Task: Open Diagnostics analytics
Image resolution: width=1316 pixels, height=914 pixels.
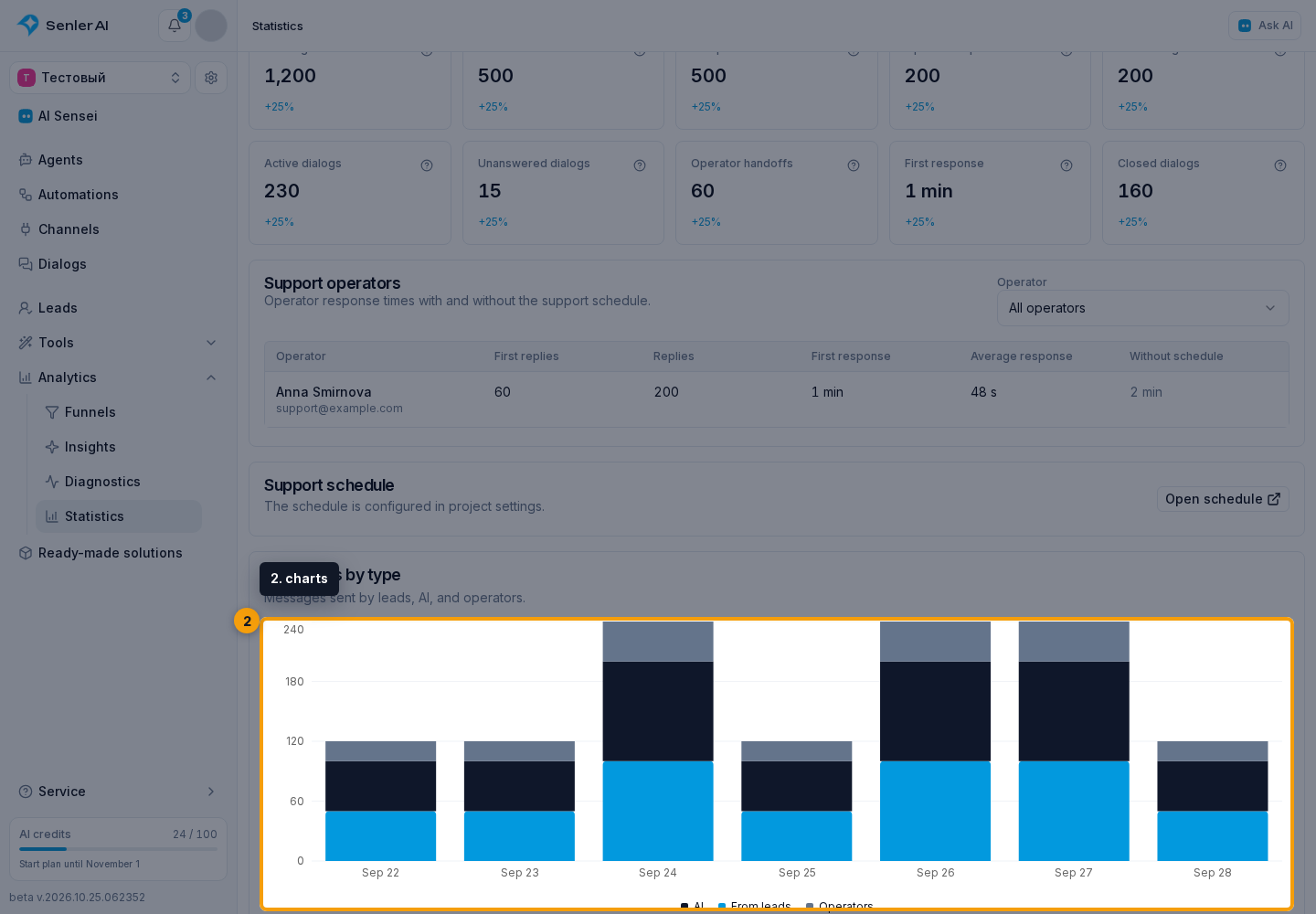Action: (119, 482)
